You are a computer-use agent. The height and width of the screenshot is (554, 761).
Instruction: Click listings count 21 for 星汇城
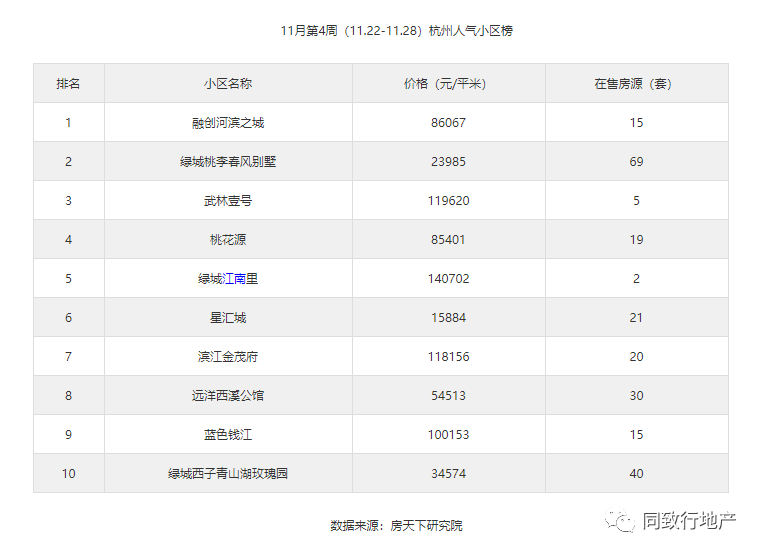click(636, 318)
